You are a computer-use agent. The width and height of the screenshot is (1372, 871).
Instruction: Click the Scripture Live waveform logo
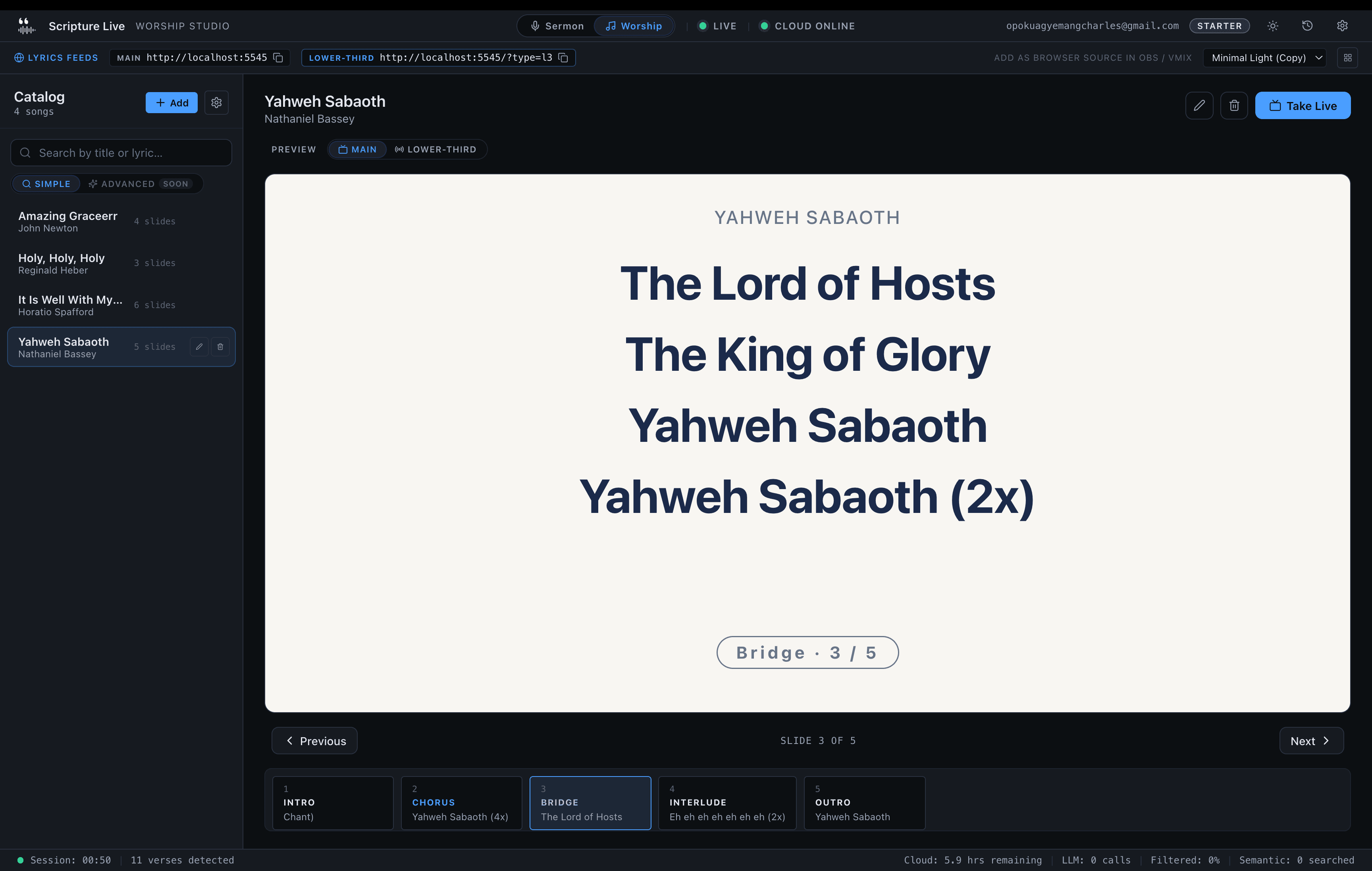tap(26, 26)
